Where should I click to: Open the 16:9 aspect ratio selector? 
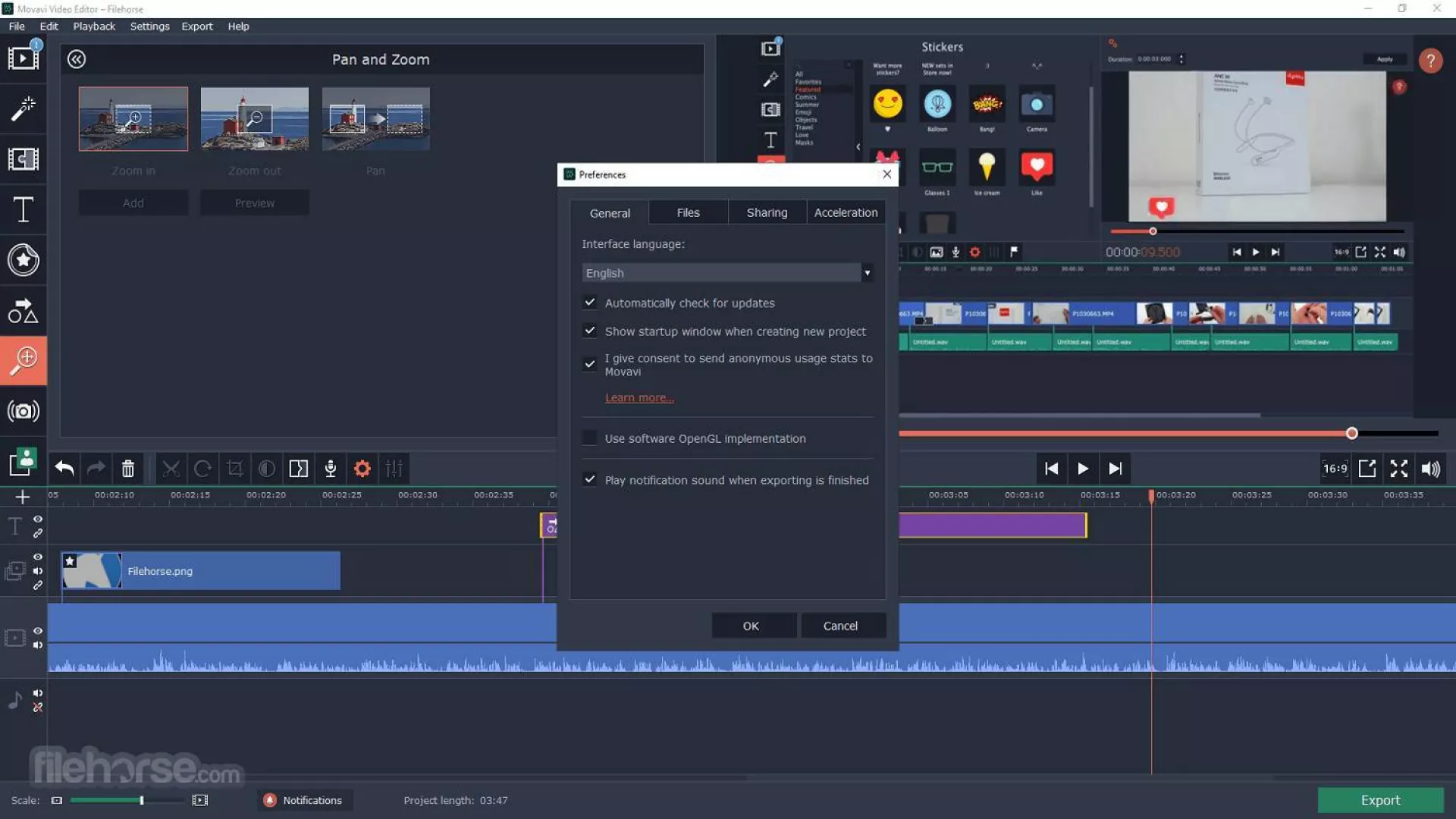point(1335,469)
